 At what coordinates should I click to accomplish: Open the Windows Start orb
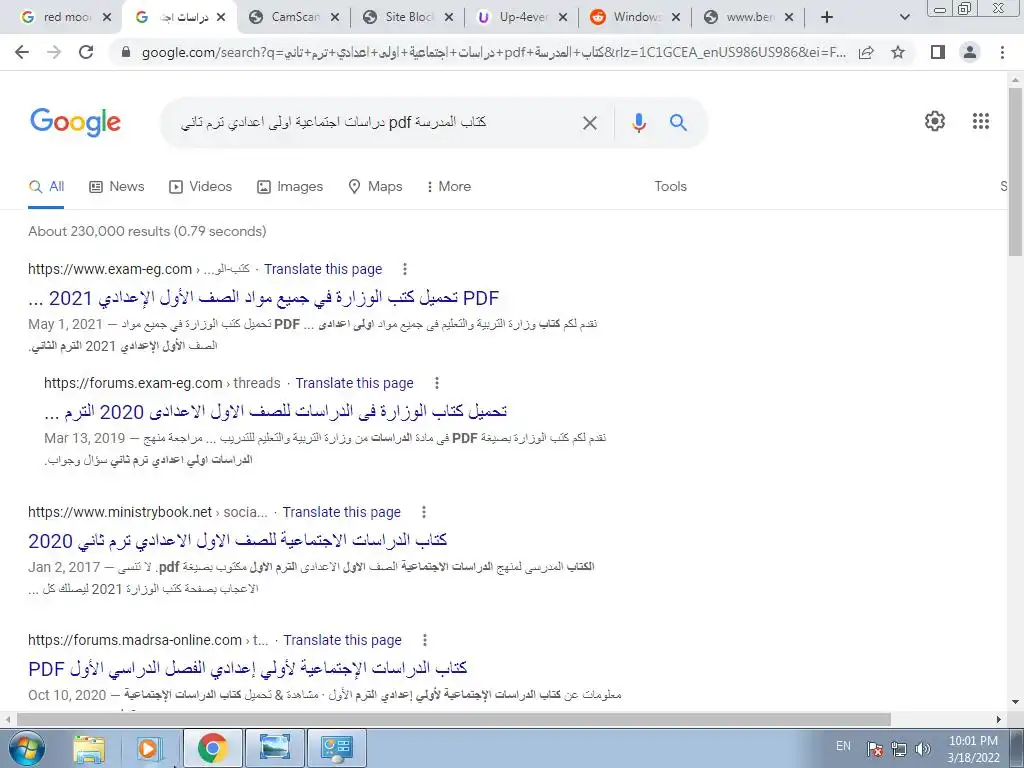[26, 748]
